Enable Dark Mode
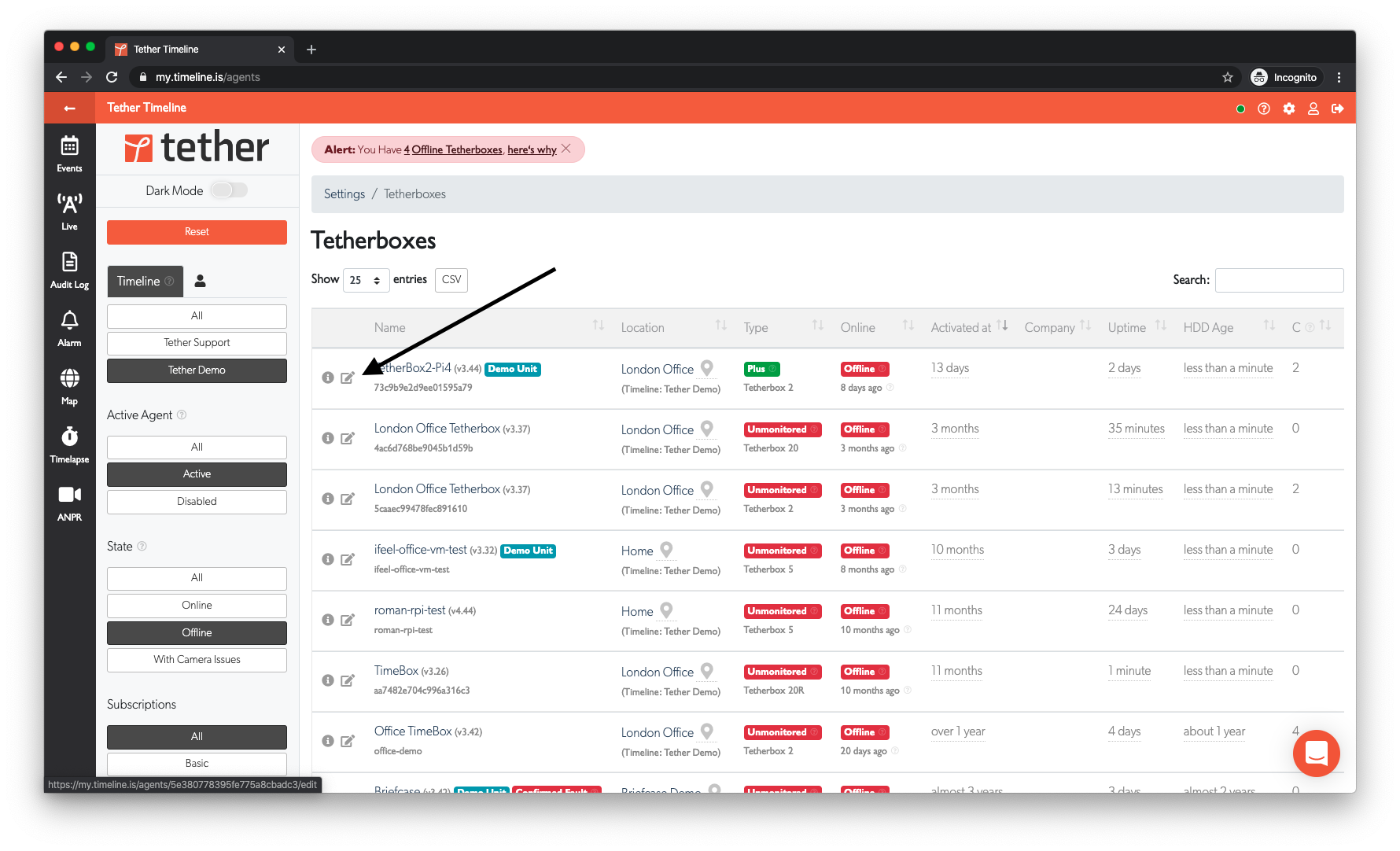The width and height of the screenshot is (1400, 851). pos(229,190)
